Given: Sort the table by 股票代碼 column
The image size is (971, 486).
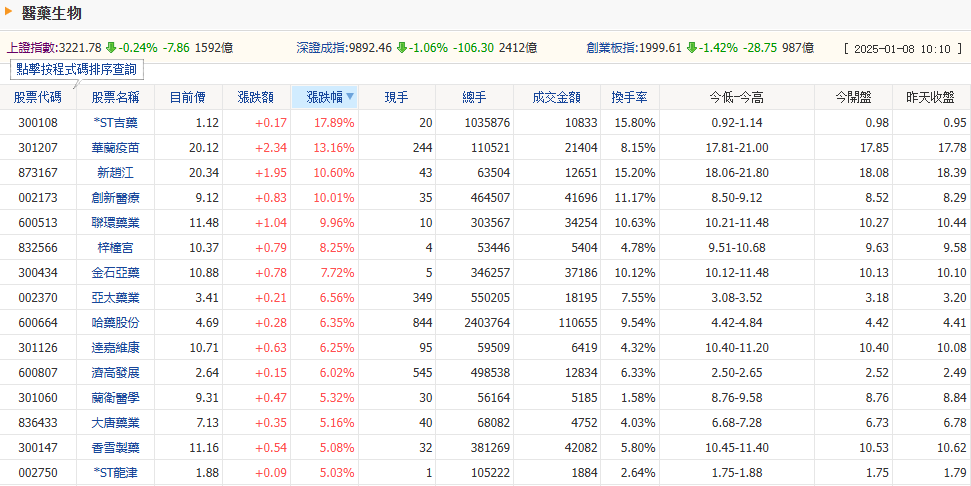Looking at the screenshot, I should coord(38,97).
